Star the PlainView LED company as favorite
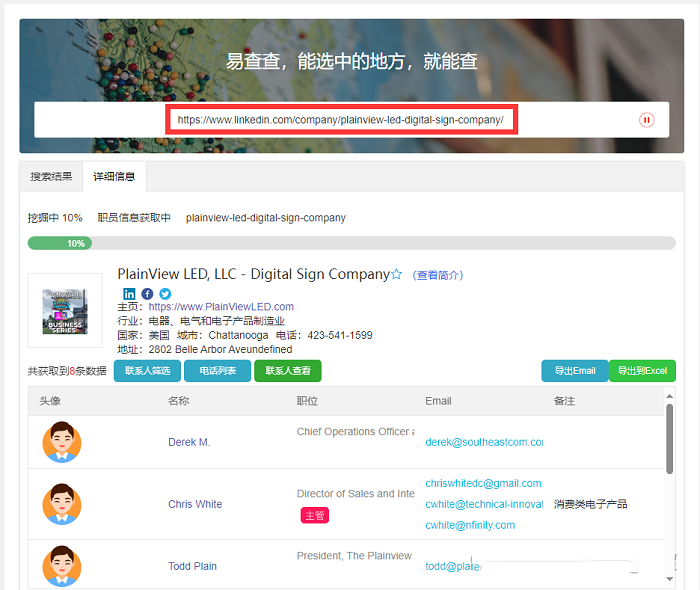 396,274
